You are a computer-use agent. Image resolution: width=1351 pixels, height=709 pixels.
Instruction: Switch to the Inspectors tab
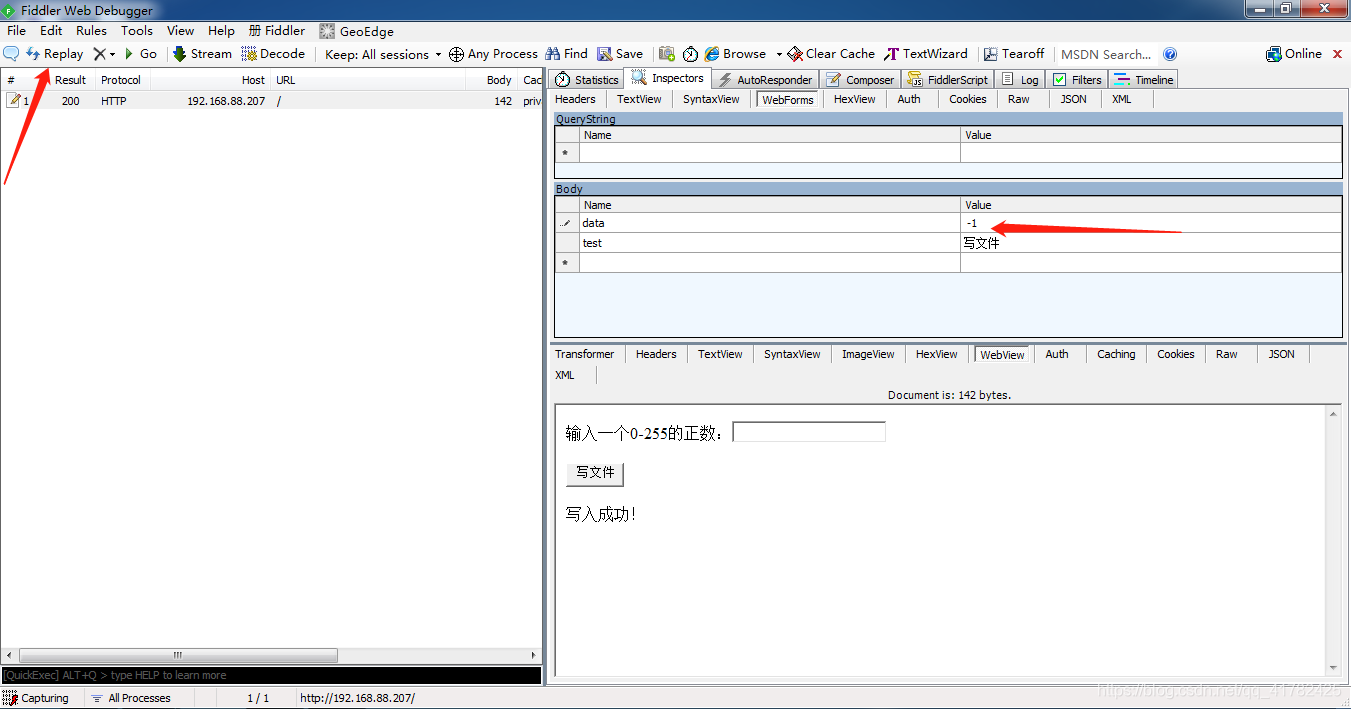tap(668, 78)
